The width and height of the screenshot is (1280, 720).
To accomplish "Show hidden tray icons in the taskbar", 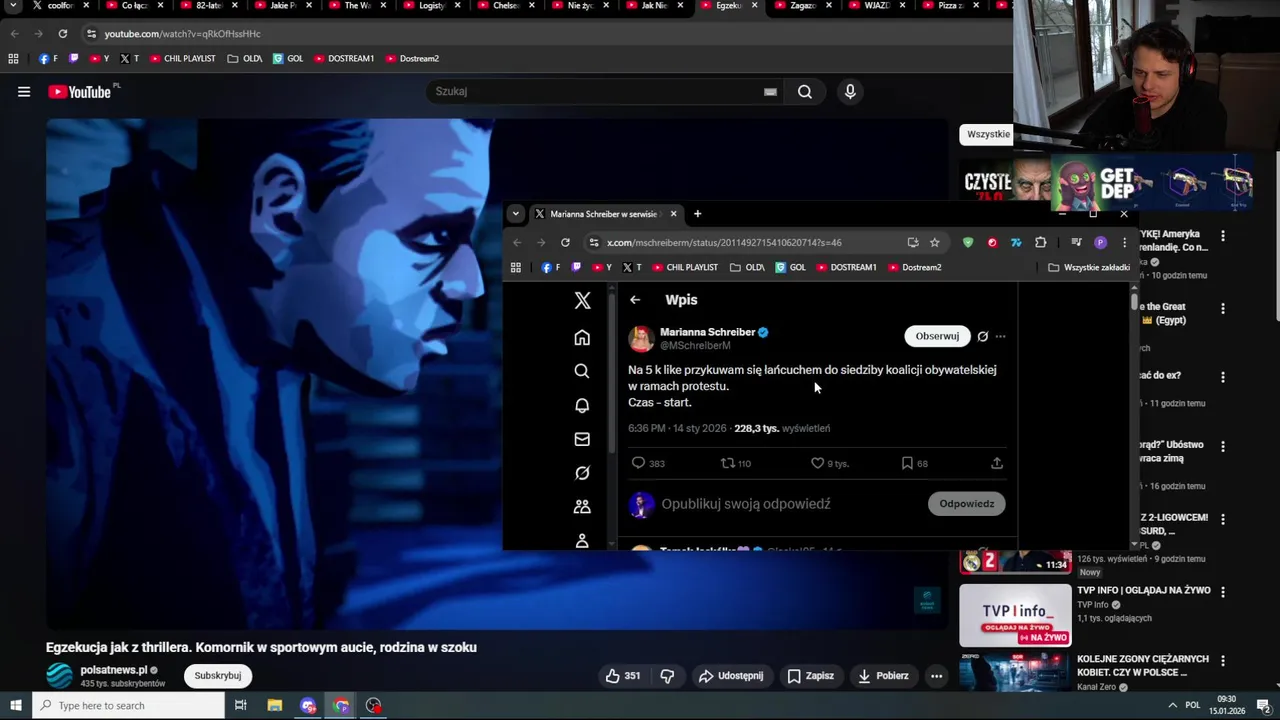I will pyautogui.click(x=1172, y=705).
